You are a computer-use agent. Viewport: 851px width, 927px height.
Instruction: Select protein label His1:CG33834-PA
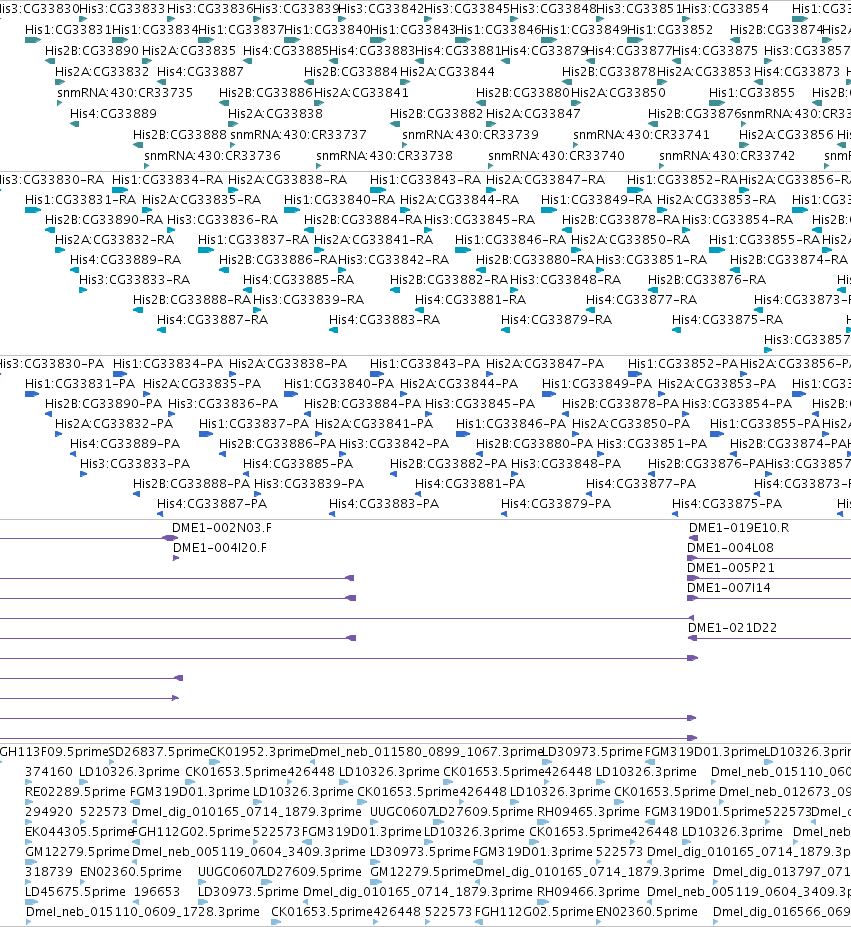point(168,364)
